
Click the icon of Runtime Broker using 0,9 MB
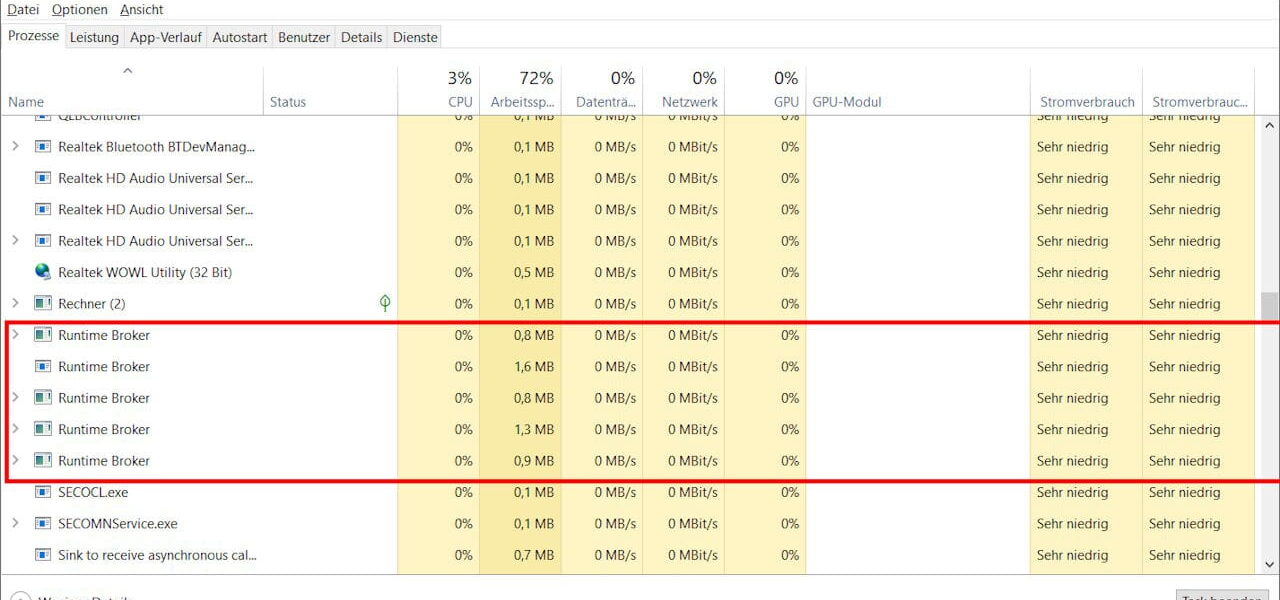pos(43,461)
